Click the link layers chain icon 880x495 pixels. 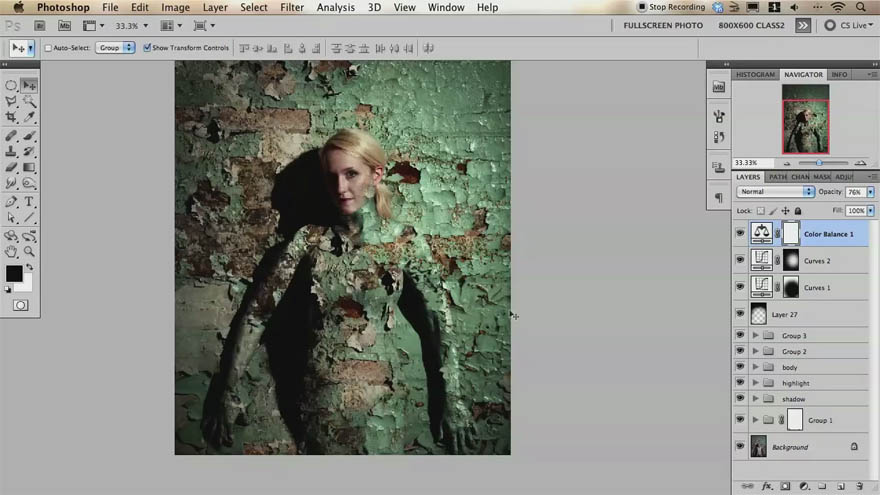[x=748, y=486]
